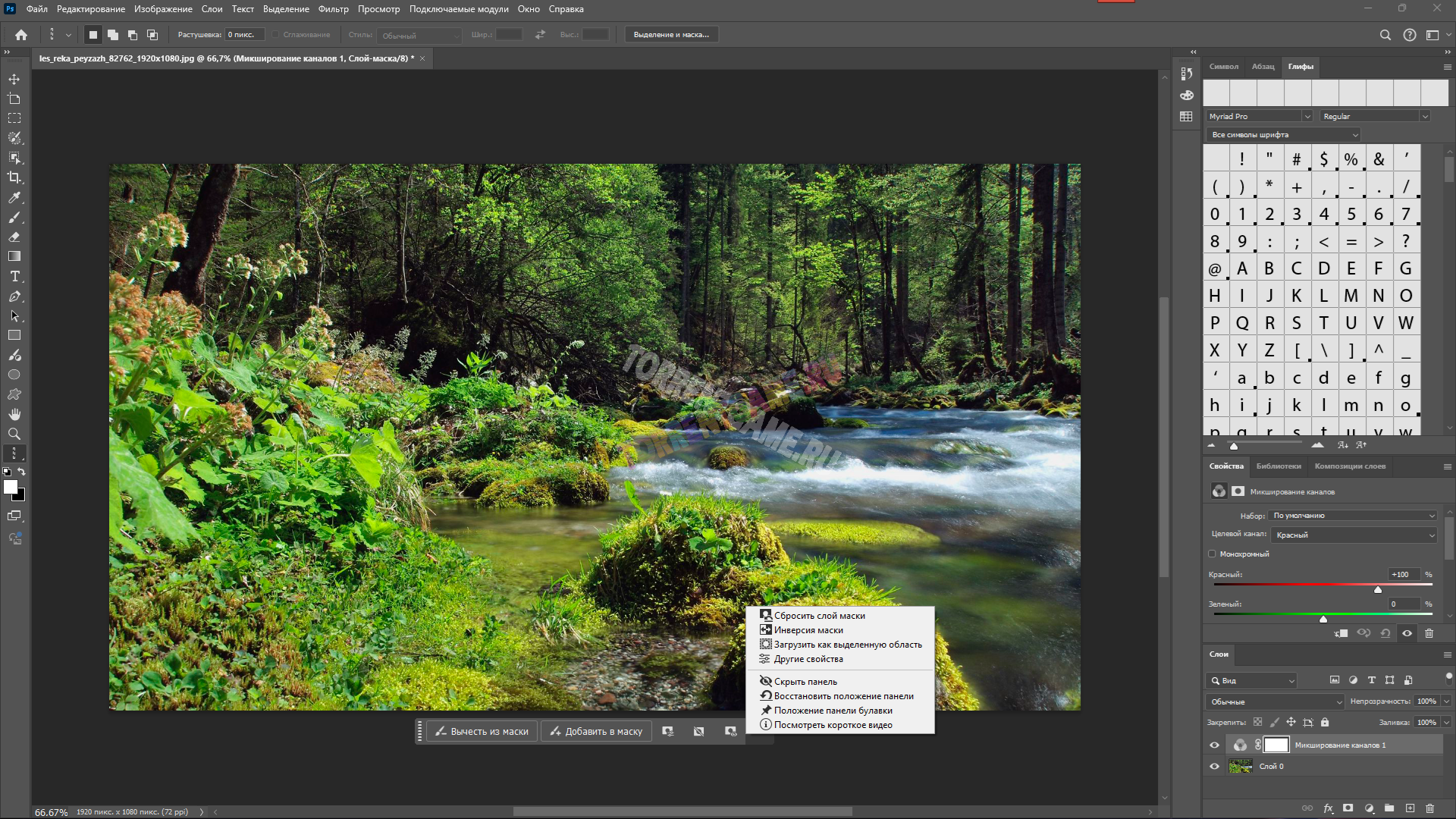This screenshot has height=819, width=1456.
Task: Open the Myriad Pro font dropdown
Action: point(1259,116)
